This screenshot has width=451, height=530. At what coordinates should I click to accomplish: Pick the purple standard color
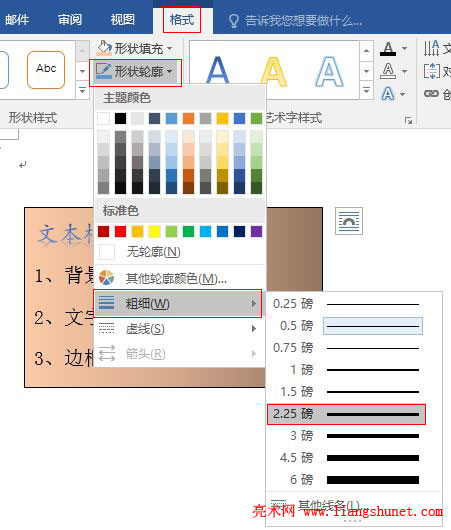(x=256, y=232)
